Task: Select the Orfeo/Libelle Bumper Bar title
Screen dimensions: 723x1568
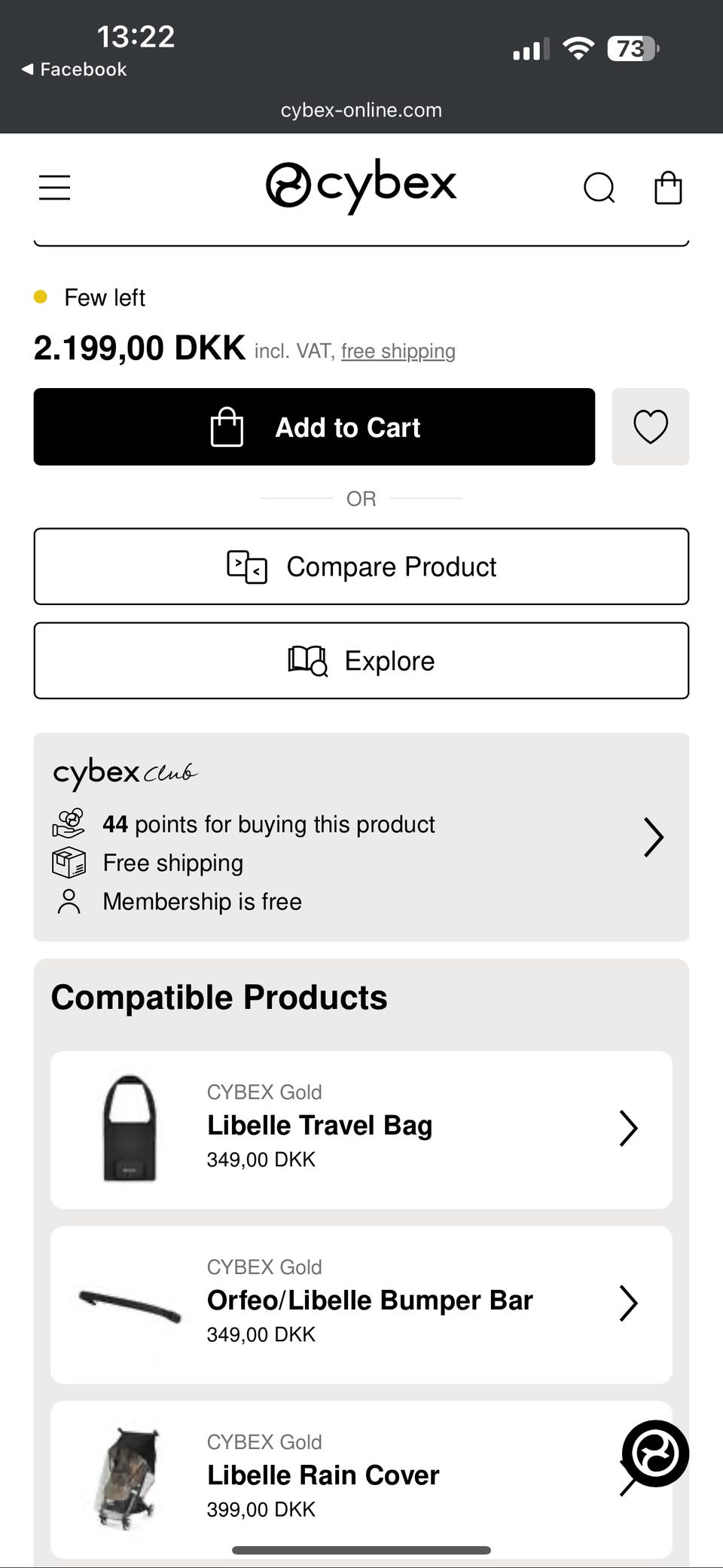Action: pyautogui.click(x=370, y=1300)
